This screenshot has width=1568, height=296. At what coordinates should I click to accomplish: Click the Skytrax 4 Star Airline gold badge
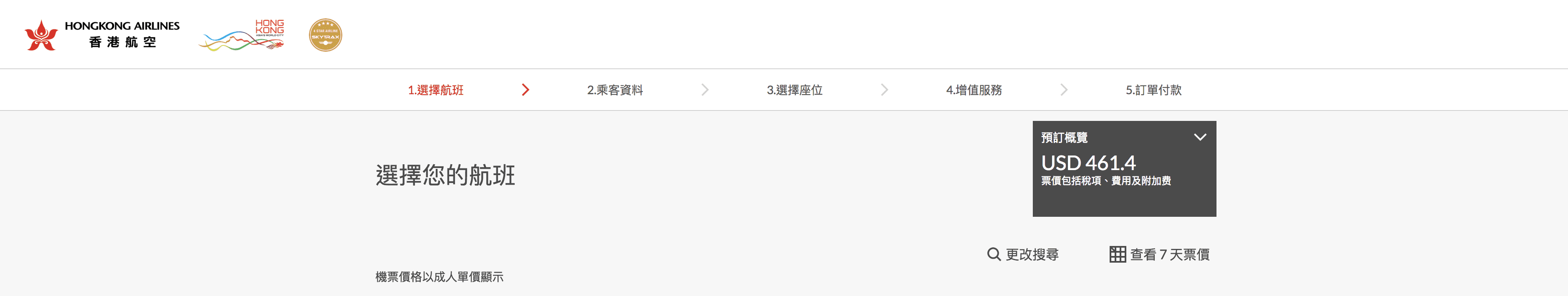325,35
